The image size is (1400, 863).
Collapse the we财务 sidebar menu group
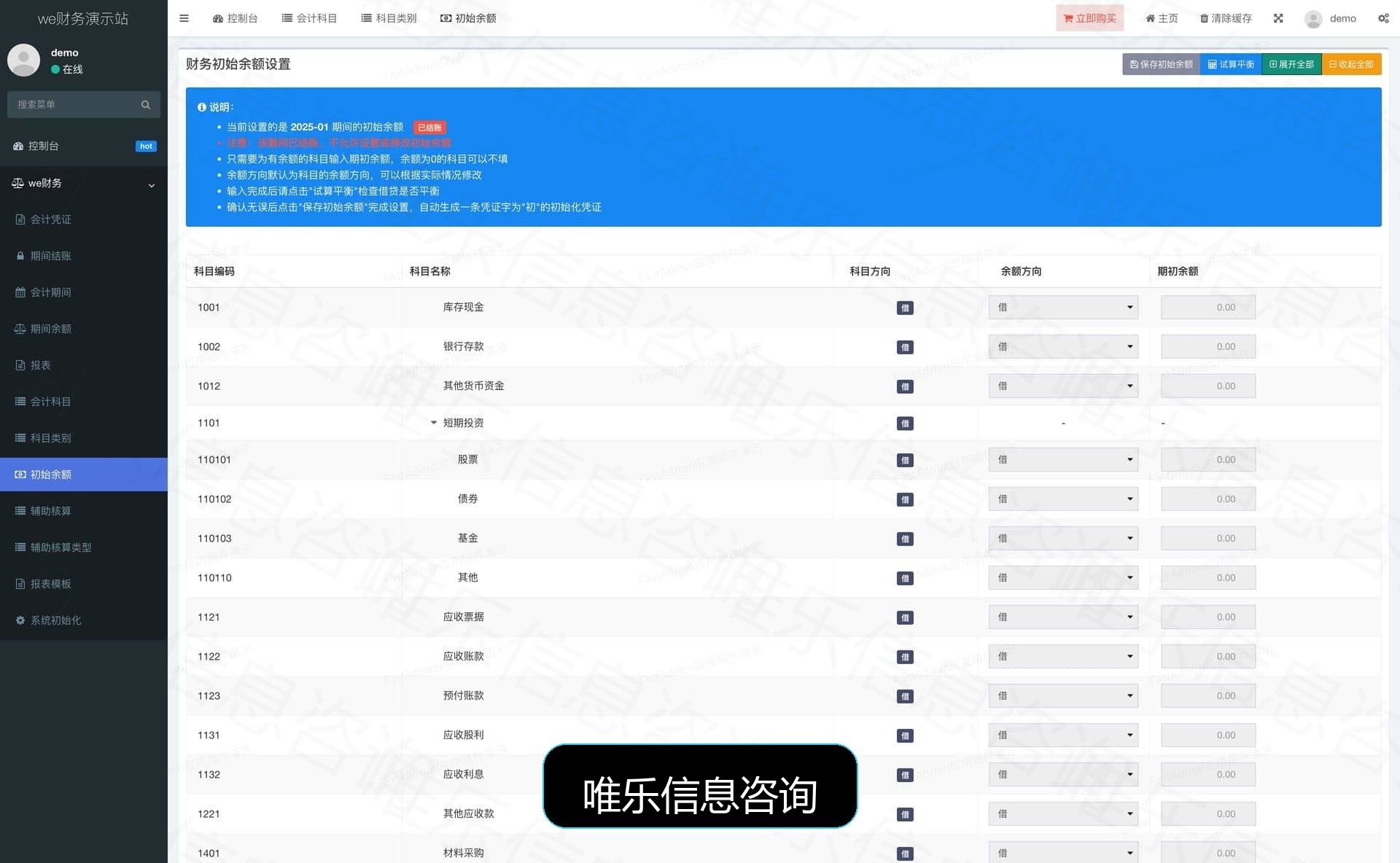[x=84, y=183]
